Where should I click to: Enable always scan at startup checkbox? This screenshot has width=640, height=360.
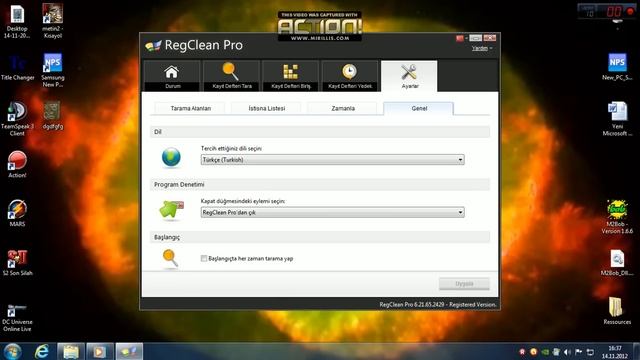click(x=204, y=258)
